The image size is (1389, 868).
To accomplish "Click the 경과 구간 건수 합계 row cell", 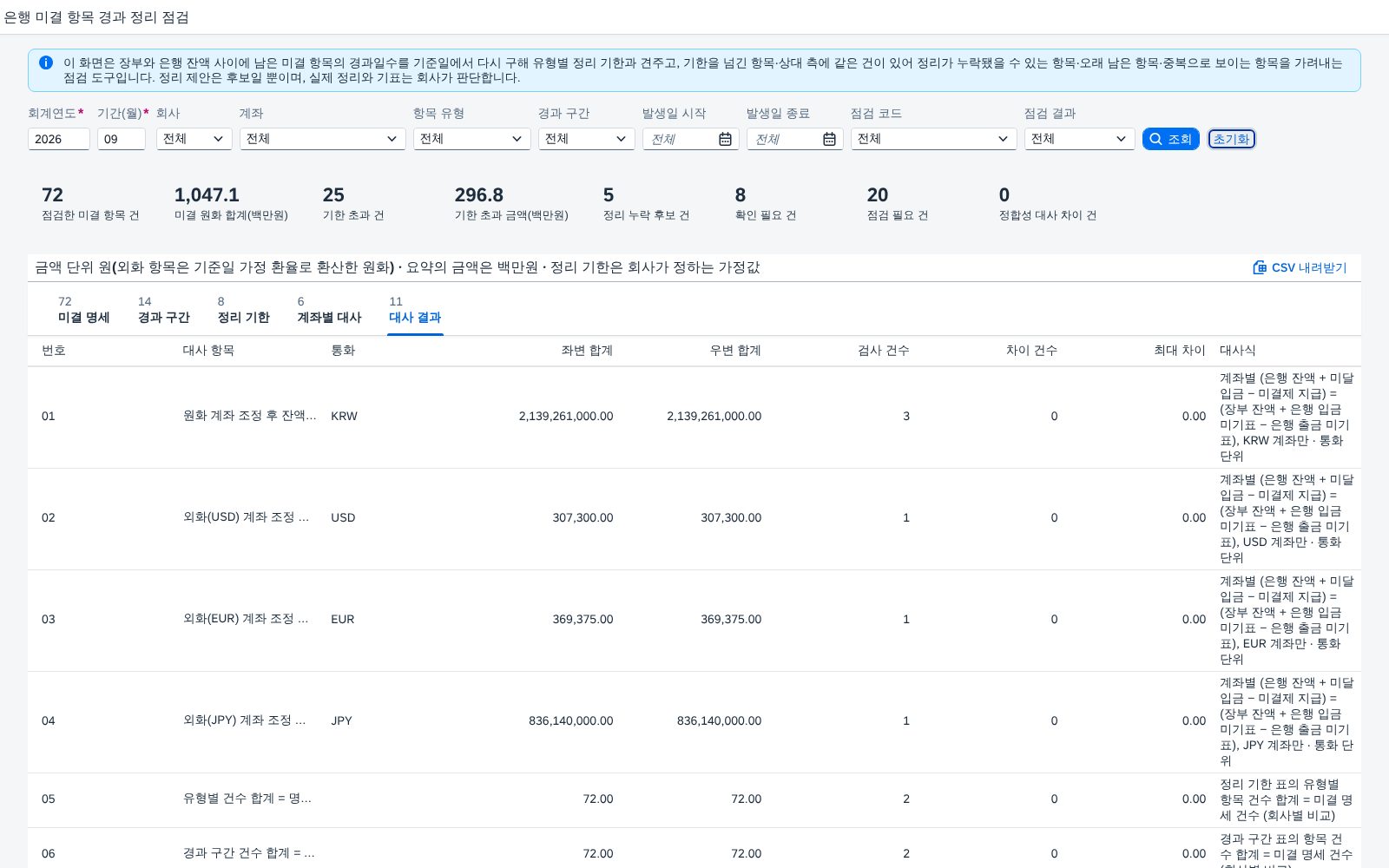I will click(x=249, y=853).
